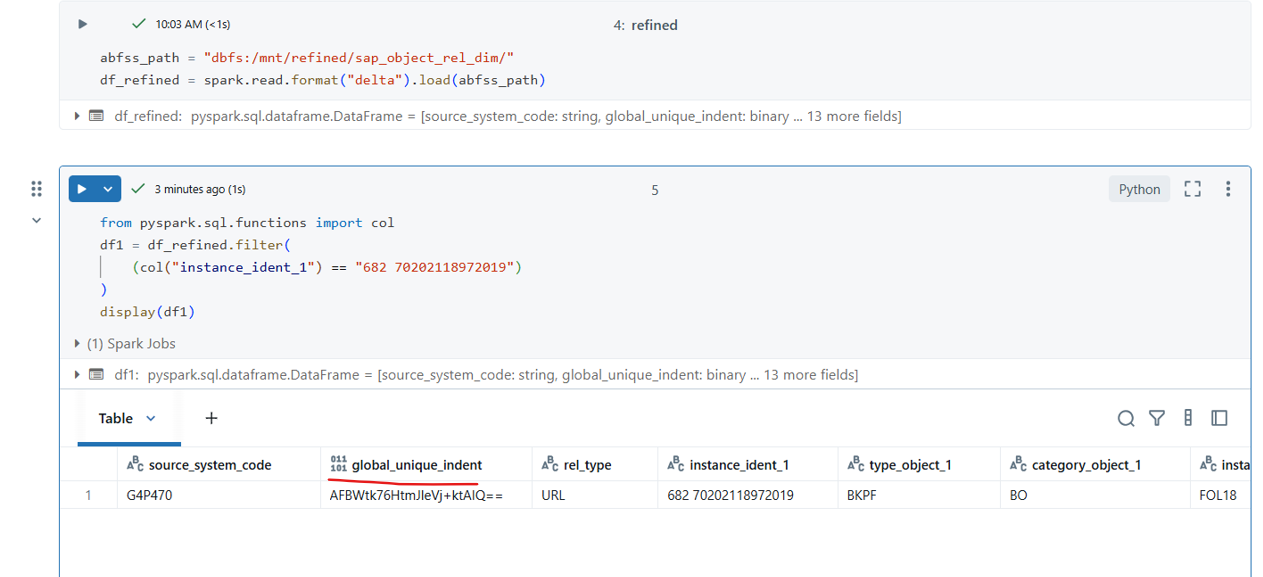Screen dimensions: 1263x577
Task: Click the 3 minutes ago run status
Action: pyautogui.click(x=200, y=189)
